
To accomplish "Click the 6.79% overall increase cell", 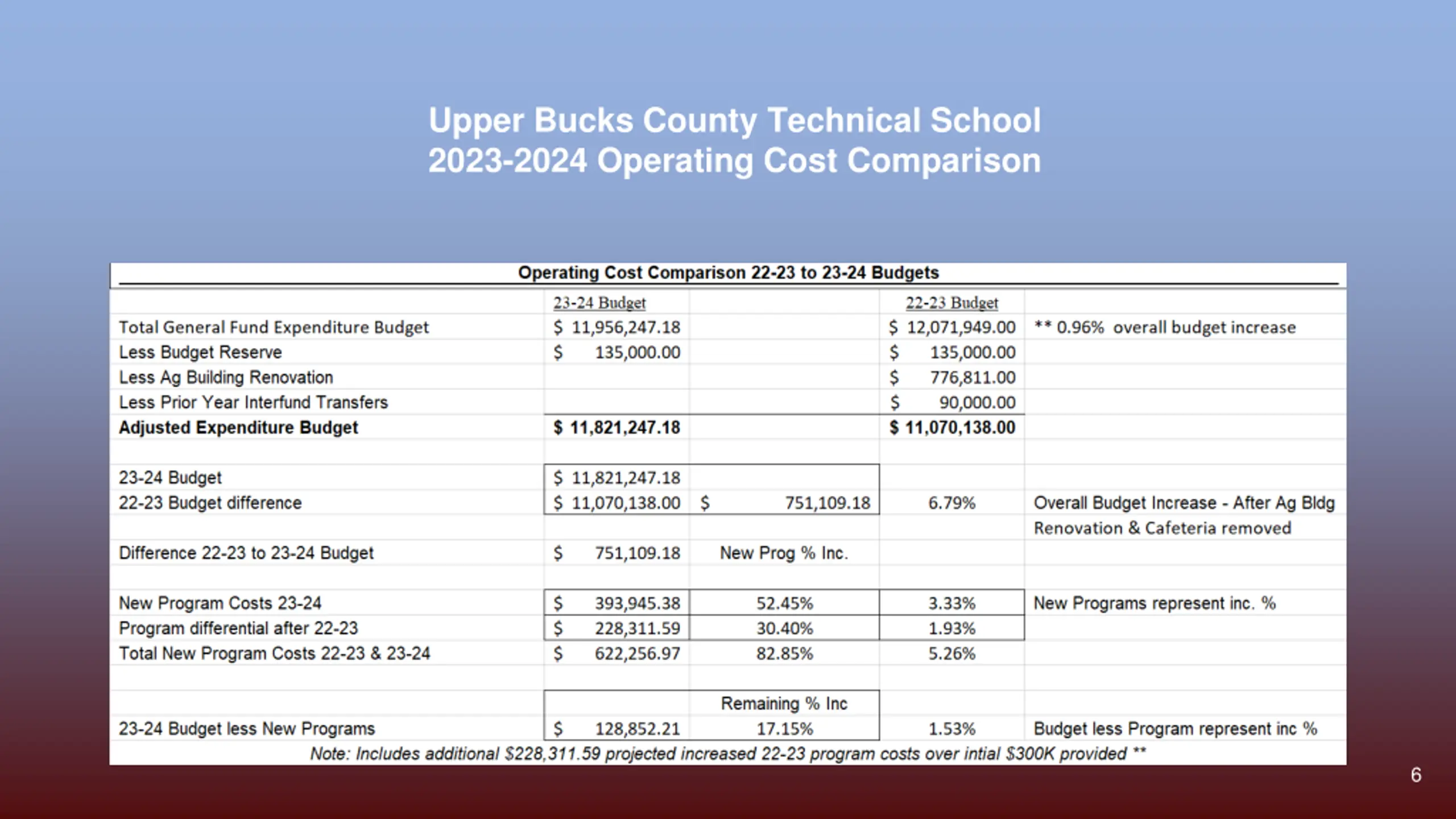I will tap(952, 503).
